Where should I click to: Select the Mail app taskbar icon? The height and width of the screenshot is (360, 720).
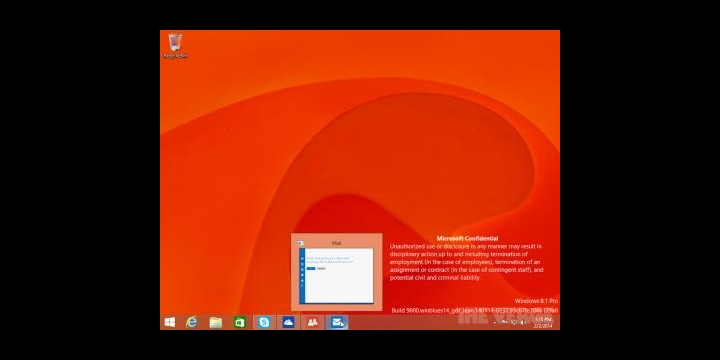[337, 322]
